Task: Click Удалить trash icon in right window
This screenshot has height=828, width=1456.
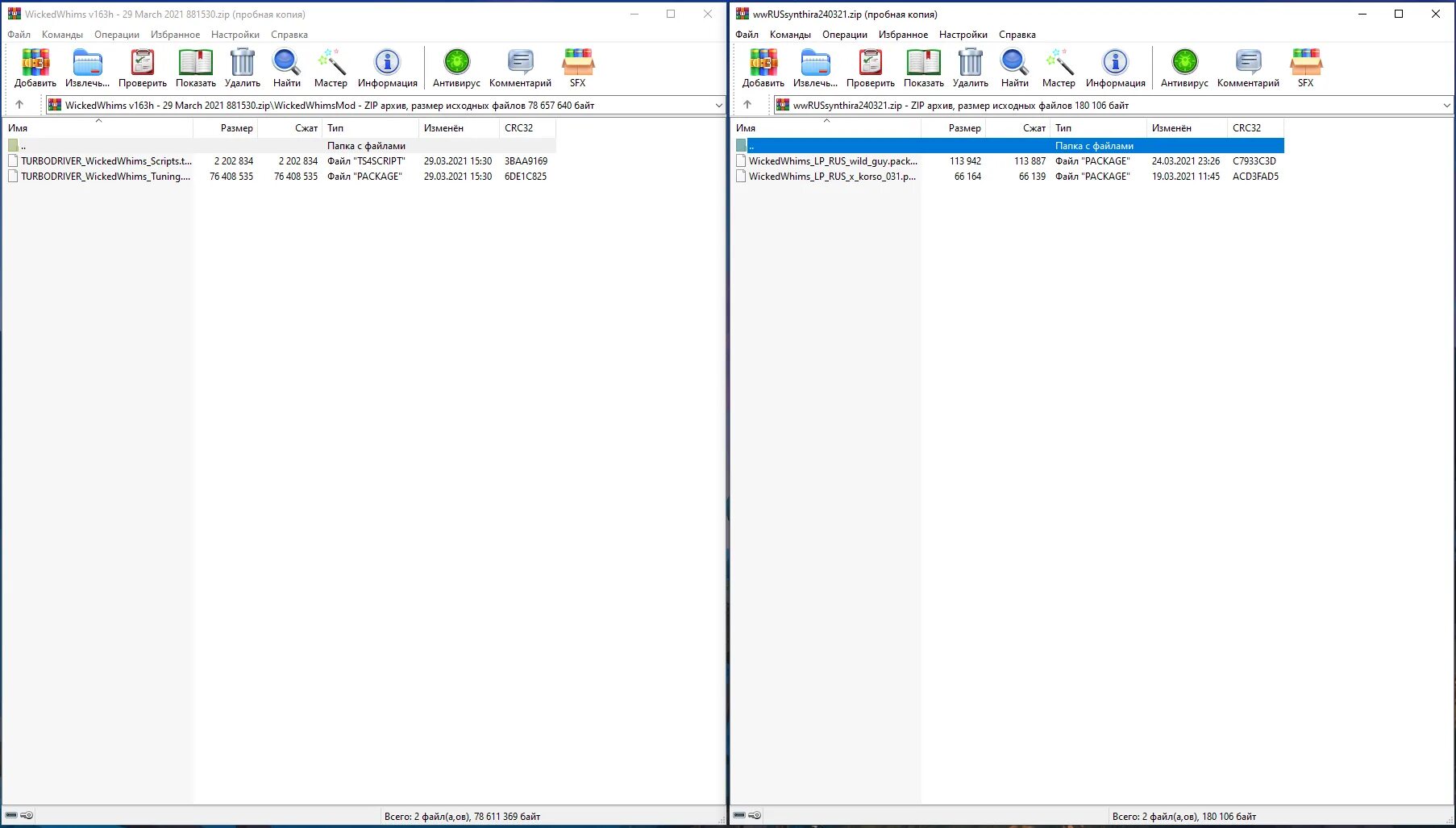Action: click(x=971, y=68)
